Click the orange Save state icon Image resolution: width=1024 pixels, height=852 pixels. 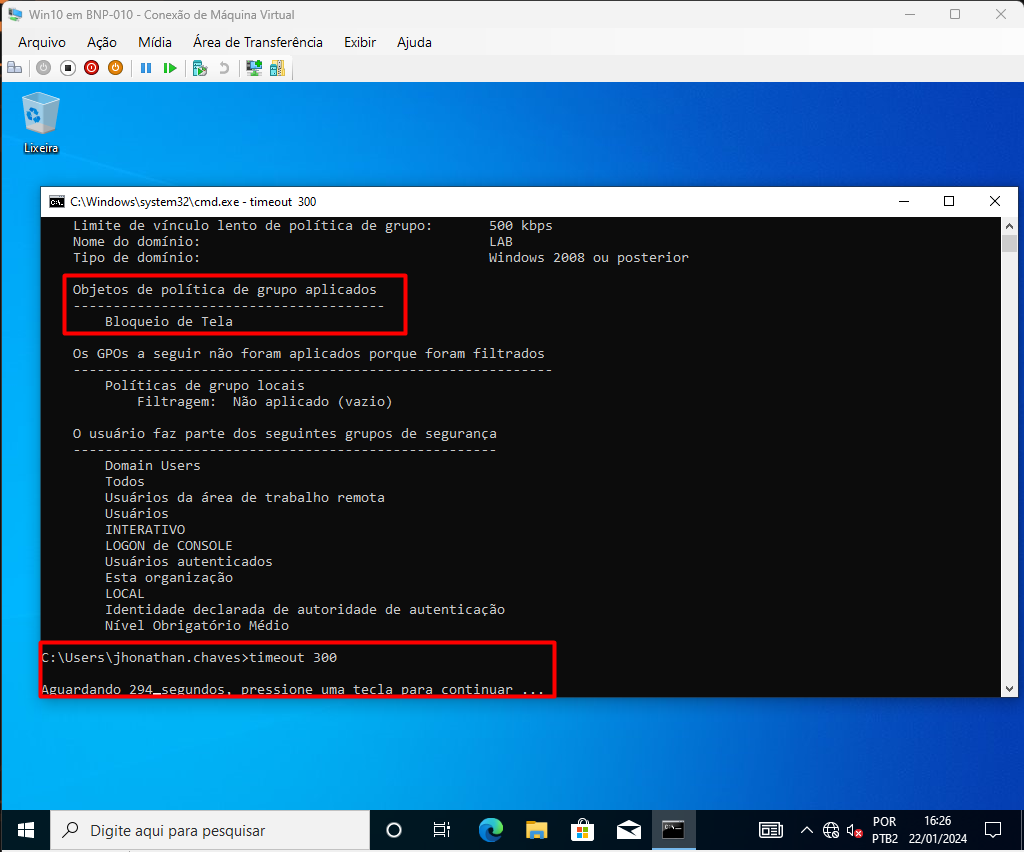coord(115,68)
